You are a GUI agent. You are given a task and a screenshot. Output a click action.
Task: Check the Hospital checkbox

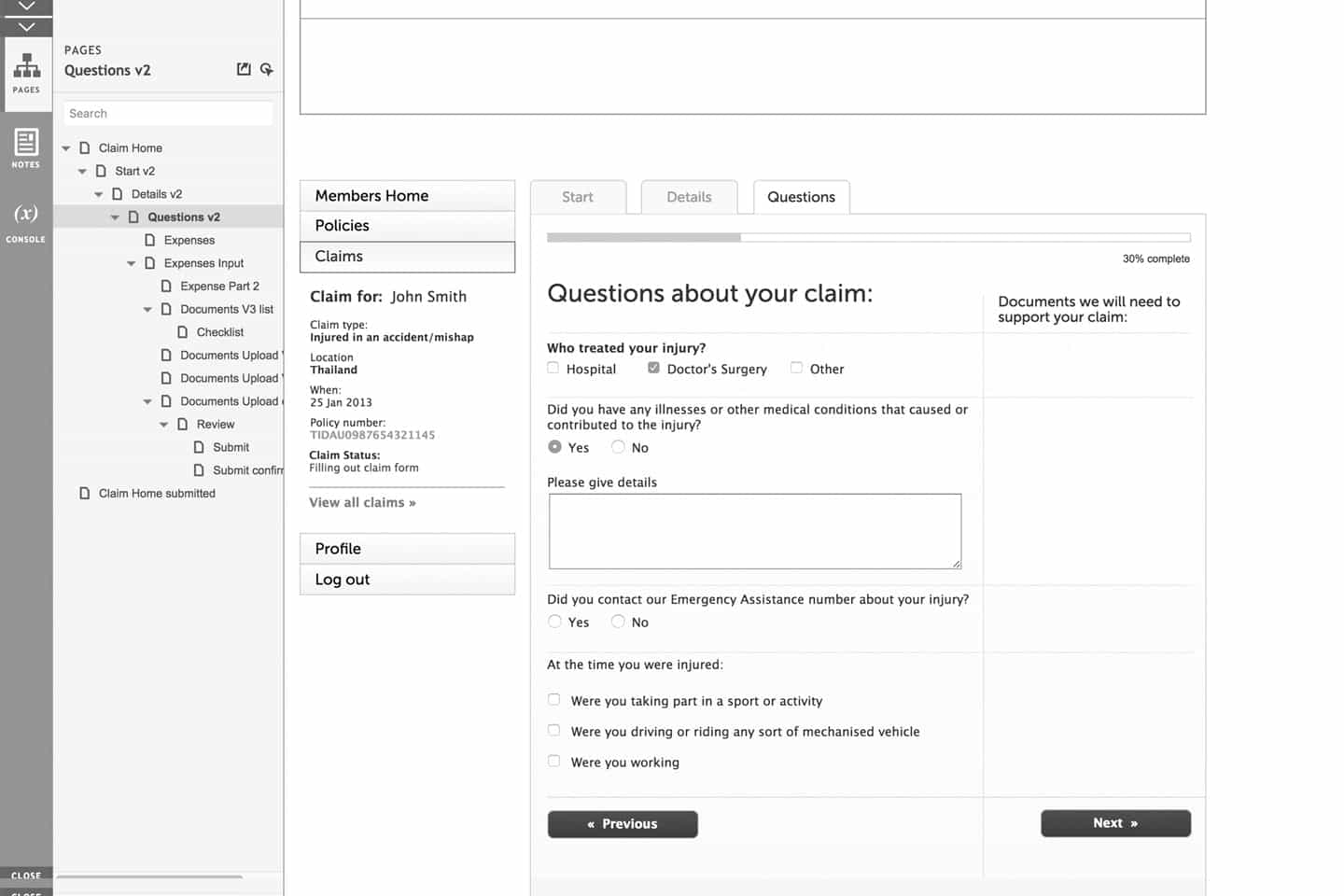pos(553,368)
